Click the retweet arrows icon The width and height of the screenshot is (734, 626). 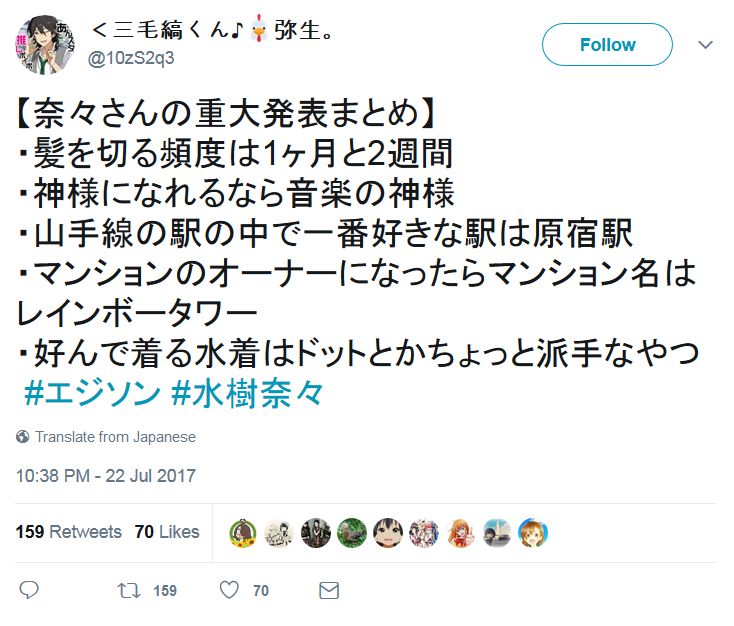129,590
